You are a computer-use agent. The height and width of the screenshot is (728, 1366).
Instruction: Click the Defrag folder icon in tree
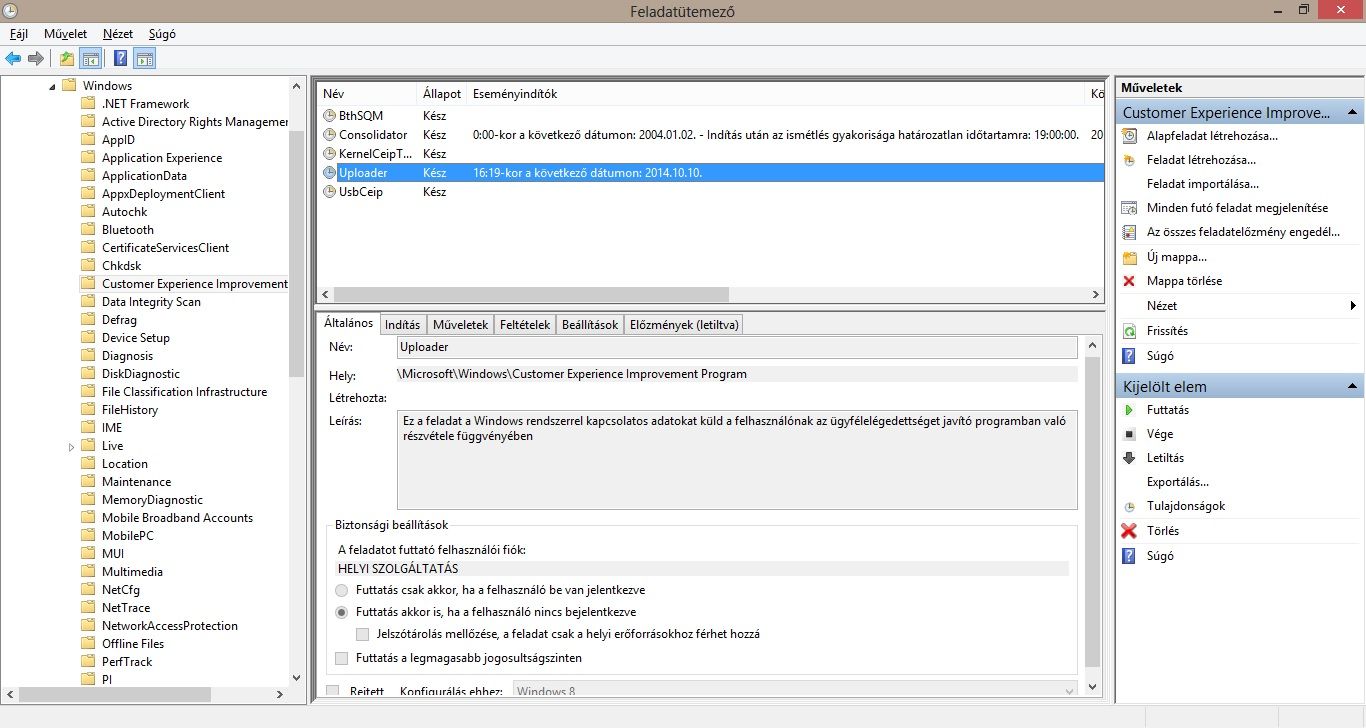click(x=89, y=320)
